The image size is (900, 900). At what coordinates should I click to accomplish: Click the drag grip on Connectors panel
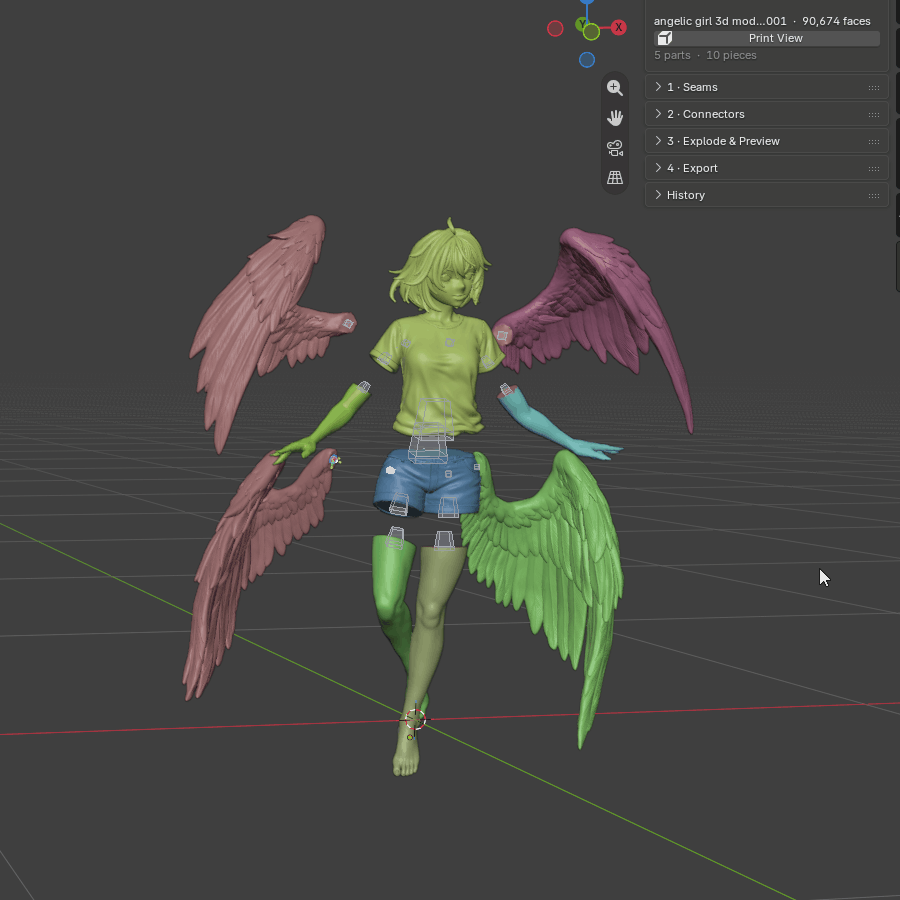pos(874,115)
